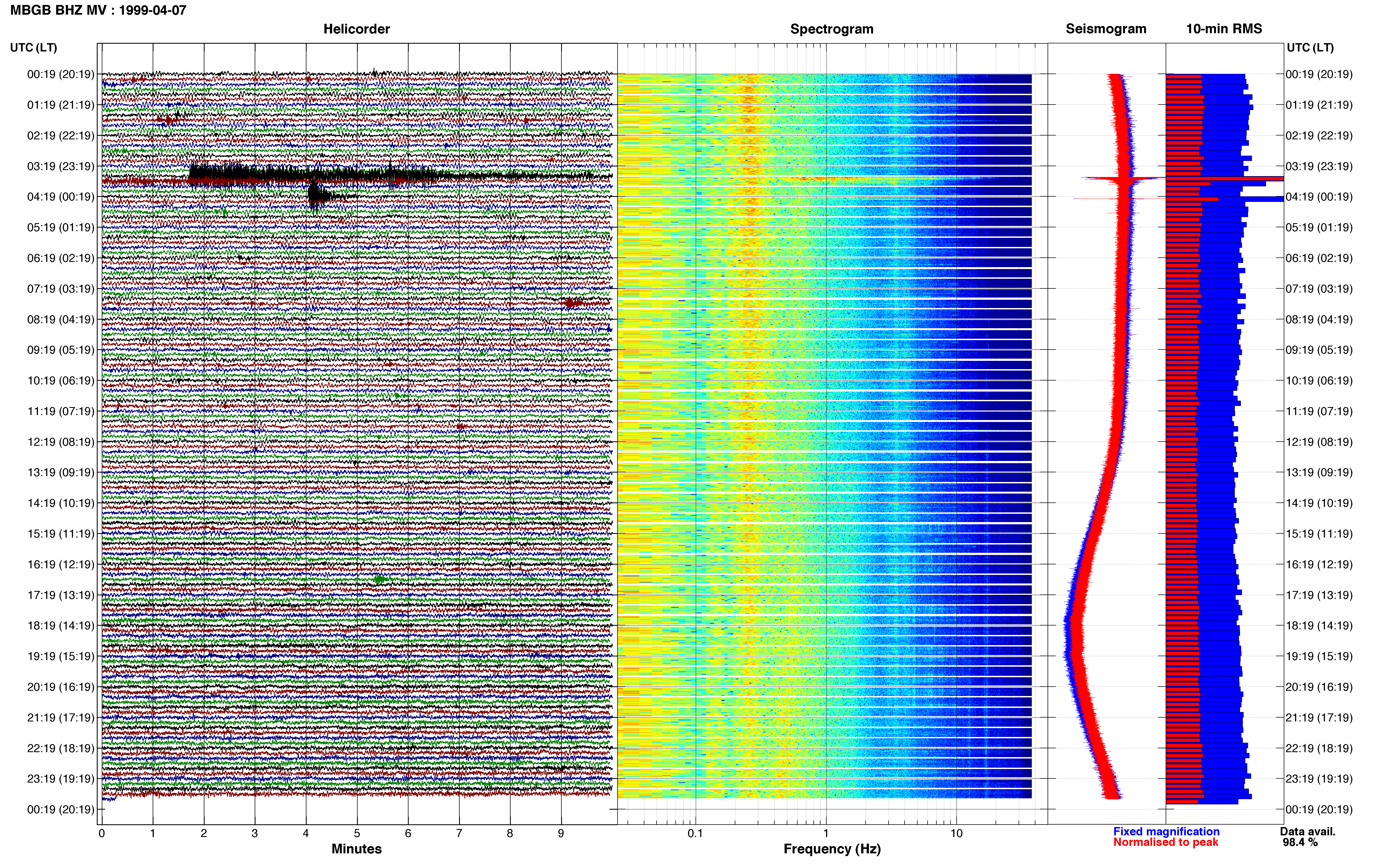1388x868 pixels.
Task: Click right time label '10:19 (06:19)'
Action: pos(1319,380)
